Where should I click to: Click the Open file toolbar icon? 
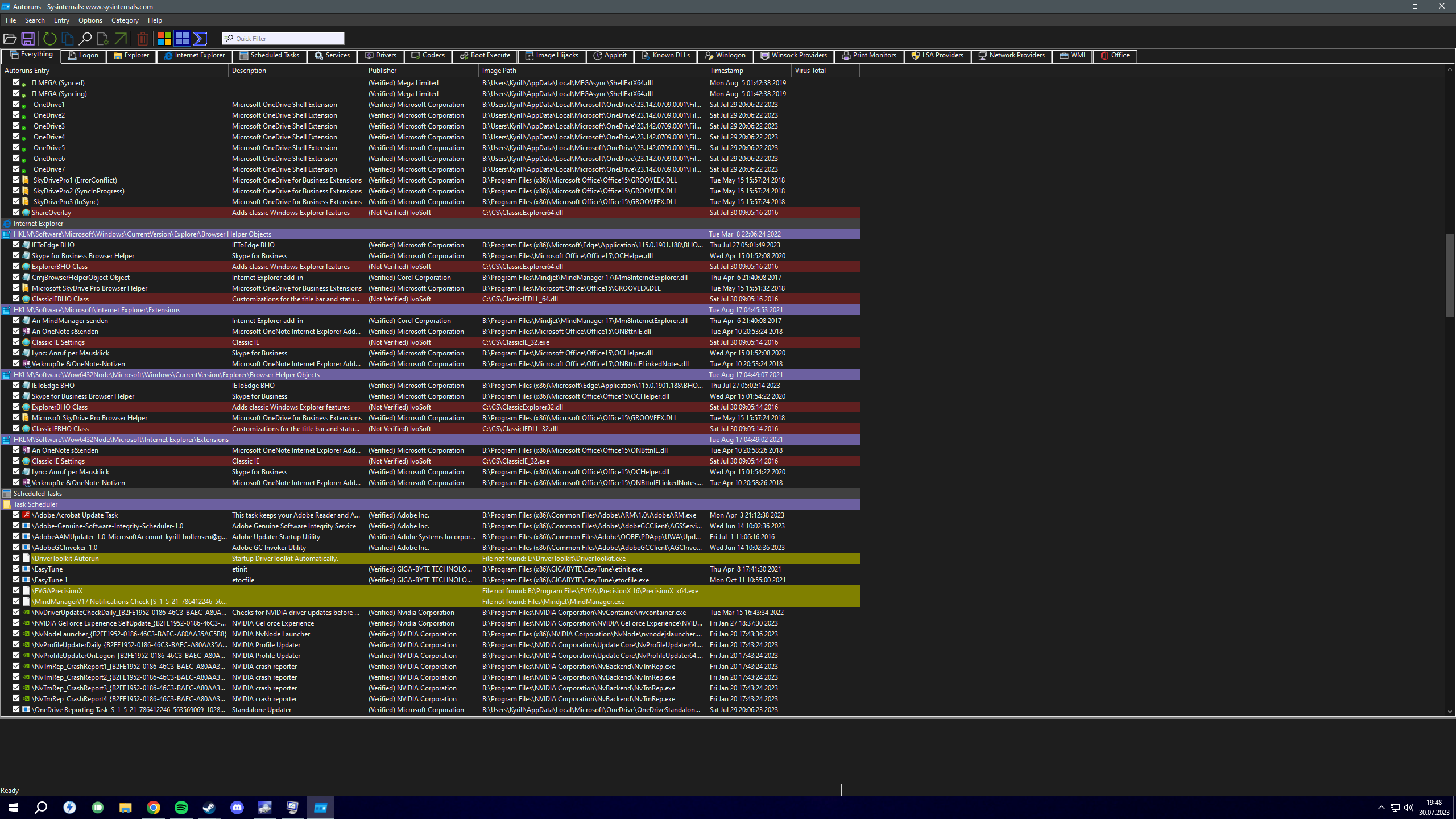10,39
